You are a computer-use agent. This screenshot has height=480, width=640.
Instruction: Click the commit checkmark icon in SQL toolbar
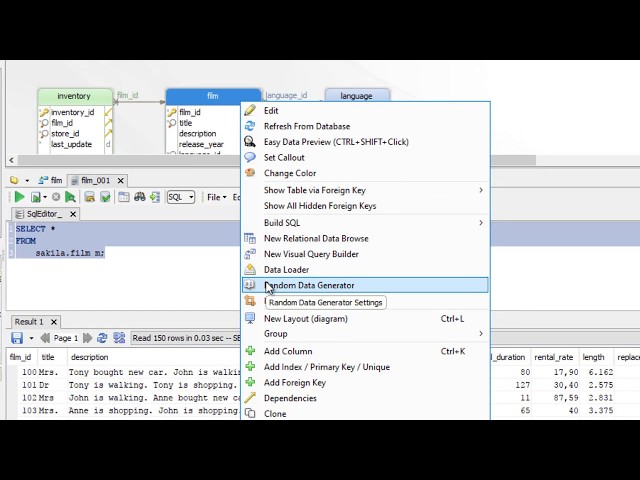105,197
